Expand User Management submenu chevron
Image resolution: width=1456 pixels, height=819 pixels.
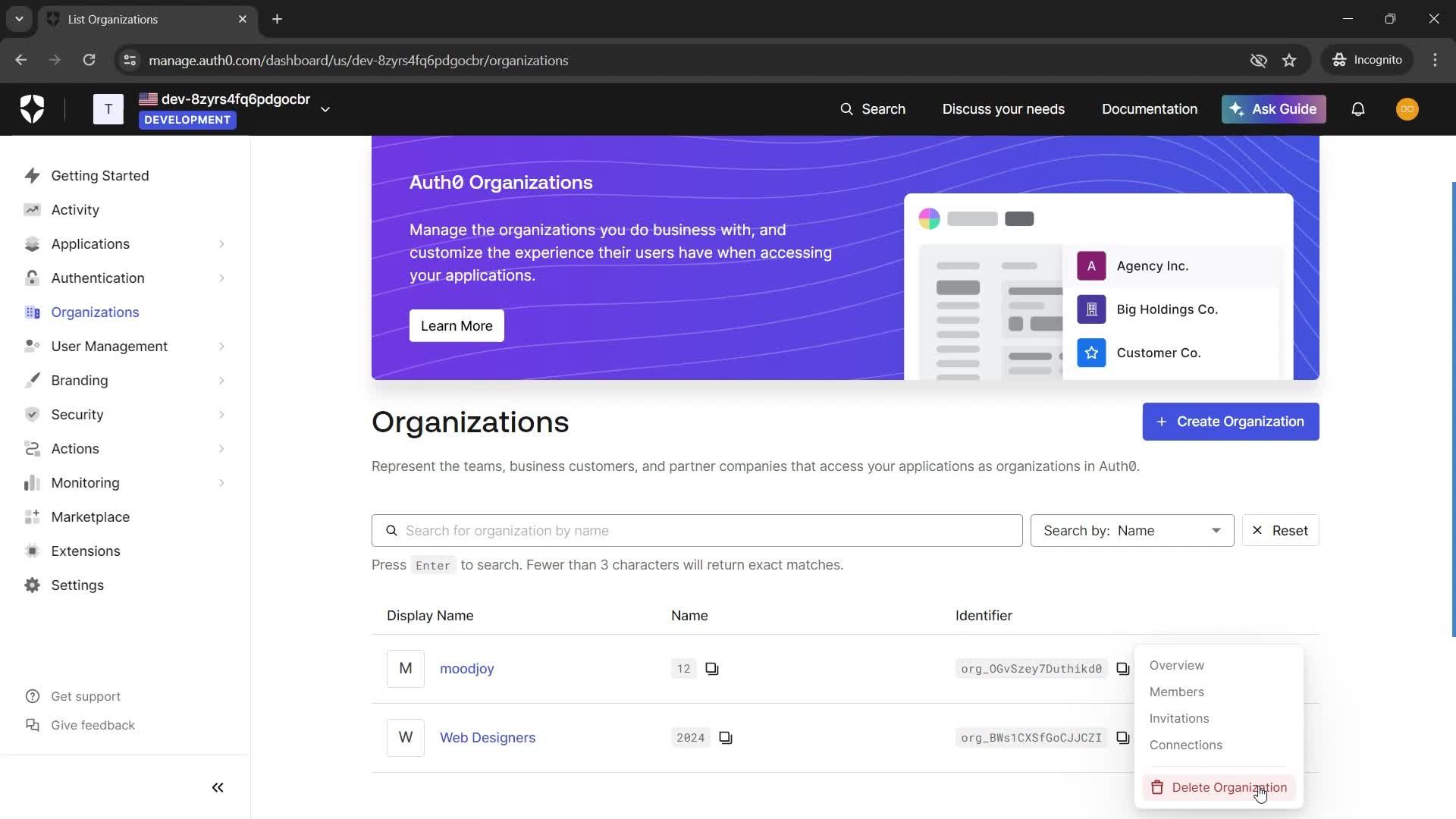click(221, 347)
